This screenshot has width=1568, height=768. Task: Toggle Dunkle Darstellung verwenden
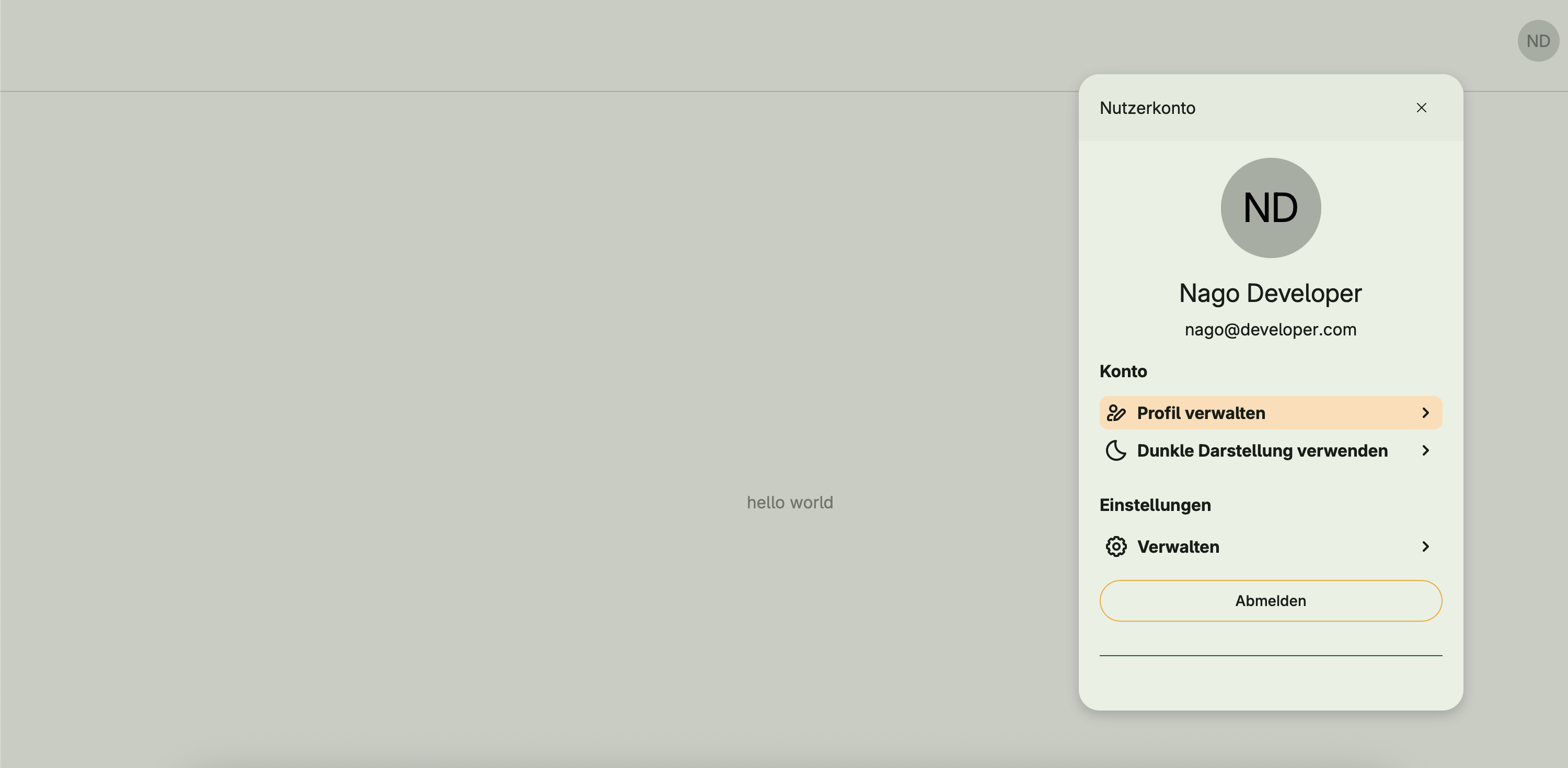point(1262,451)
